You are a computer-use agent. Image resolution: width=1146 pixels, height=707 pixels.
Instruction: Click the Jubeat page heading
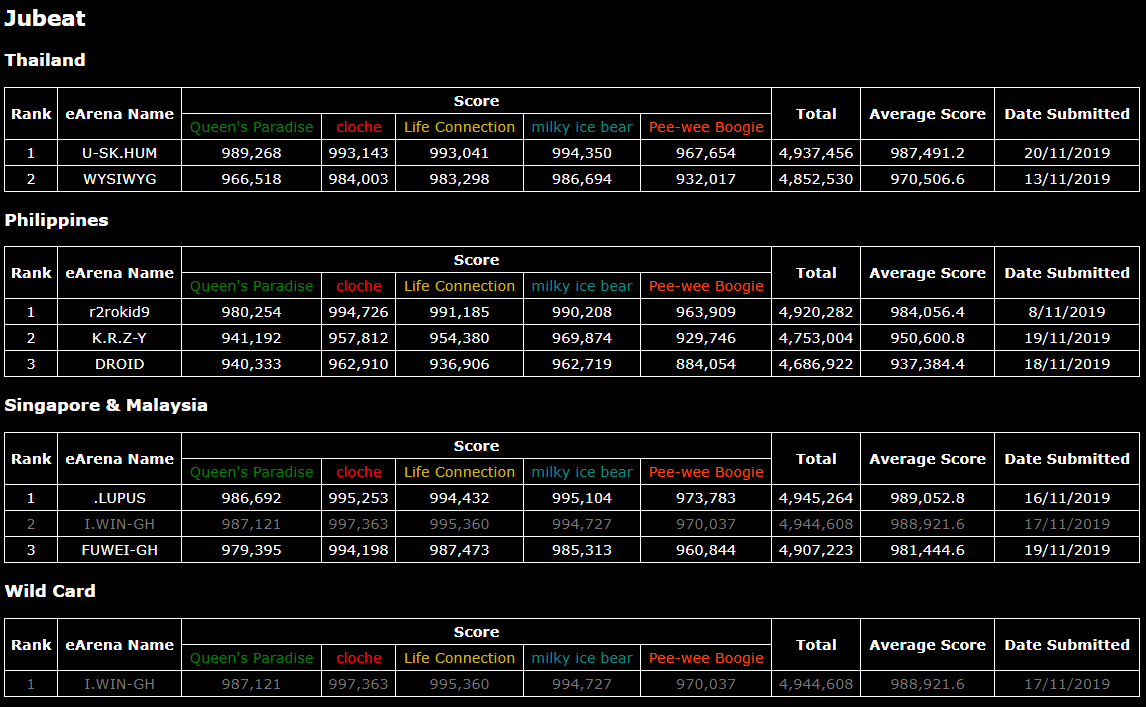pyautogui.click(x=45, y=18)
